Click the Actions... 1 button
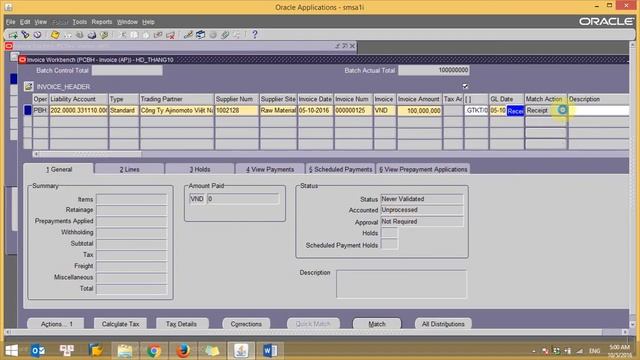Screen dimensions: 640x360 click(x=56, y=324)
